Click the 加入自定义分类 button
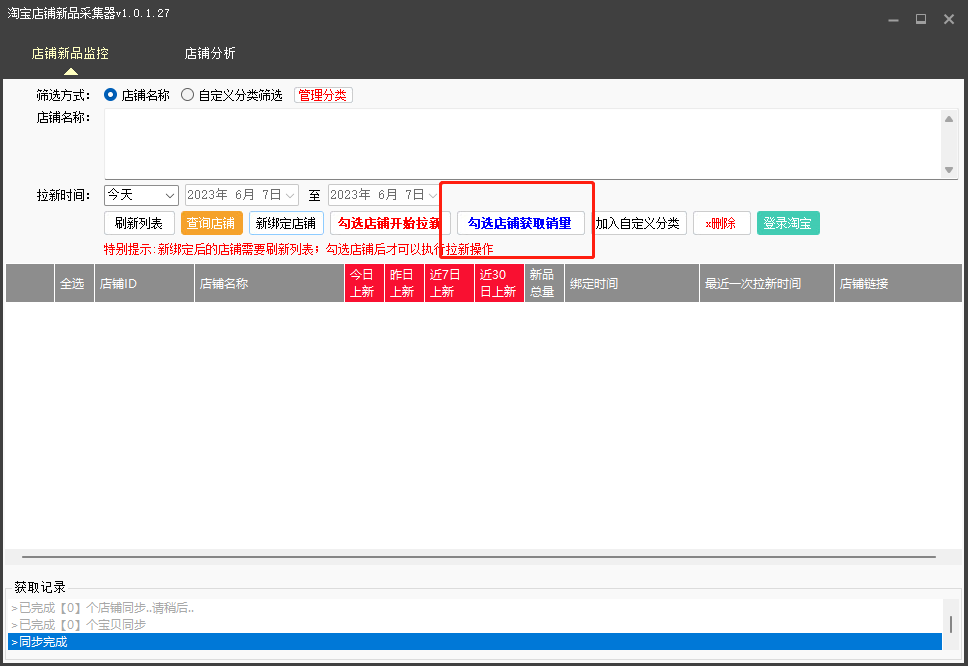 click(638, 223)
